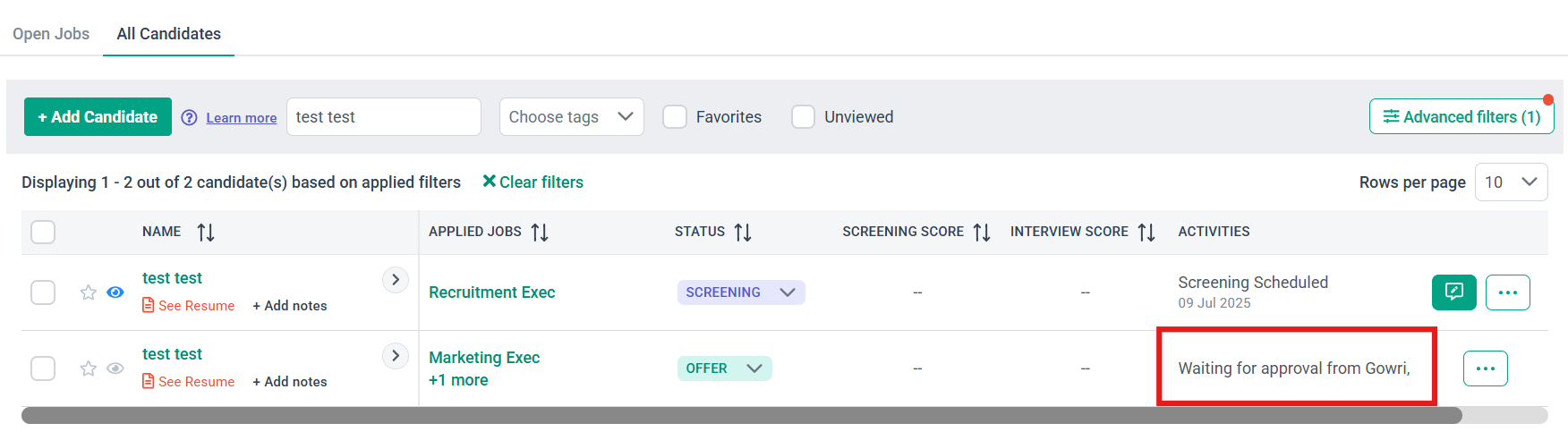The image size is (1568, 432).
Task: Star the Marketing Exec candidate row
Action: 88,368
